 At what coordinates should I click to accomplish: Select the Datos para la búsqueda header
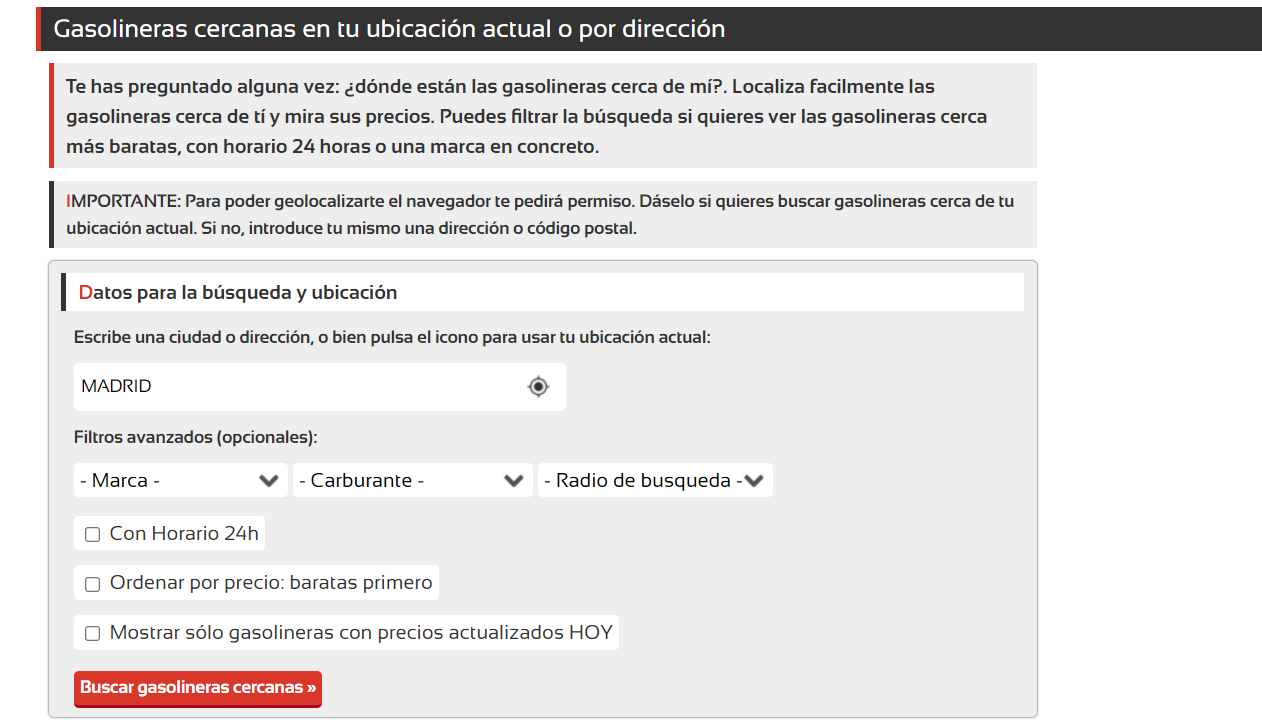click(238, 293)
